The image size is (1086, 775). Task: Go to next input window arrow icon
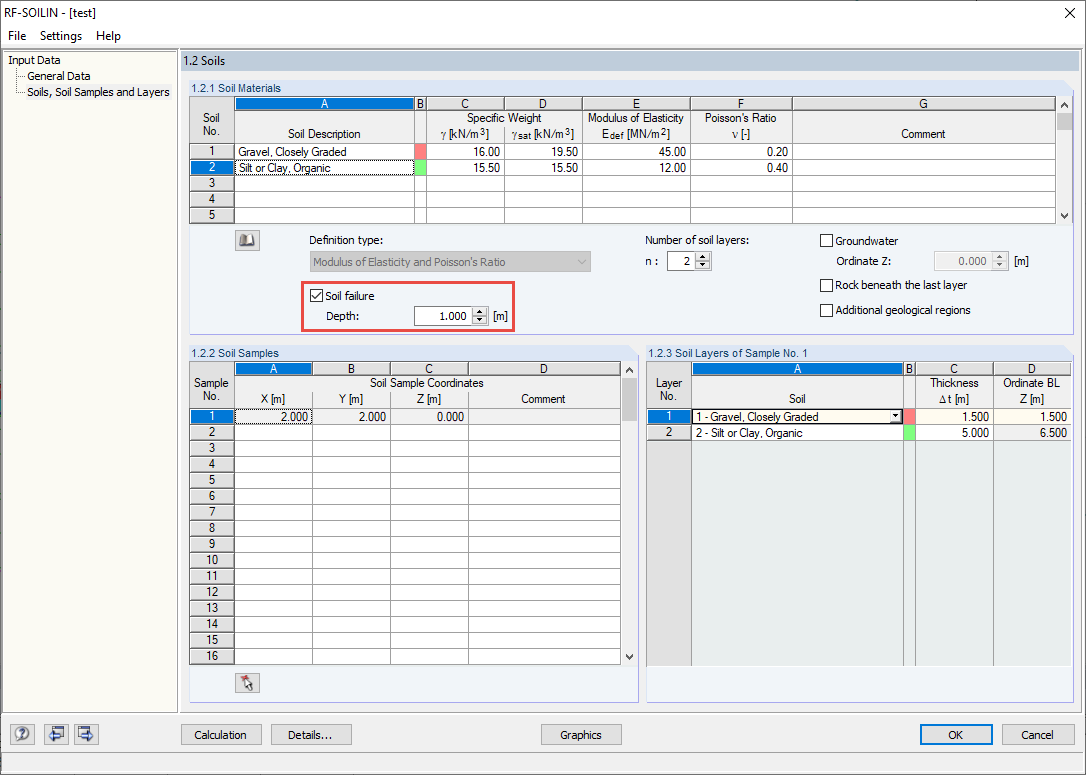[x=86, y=733]
